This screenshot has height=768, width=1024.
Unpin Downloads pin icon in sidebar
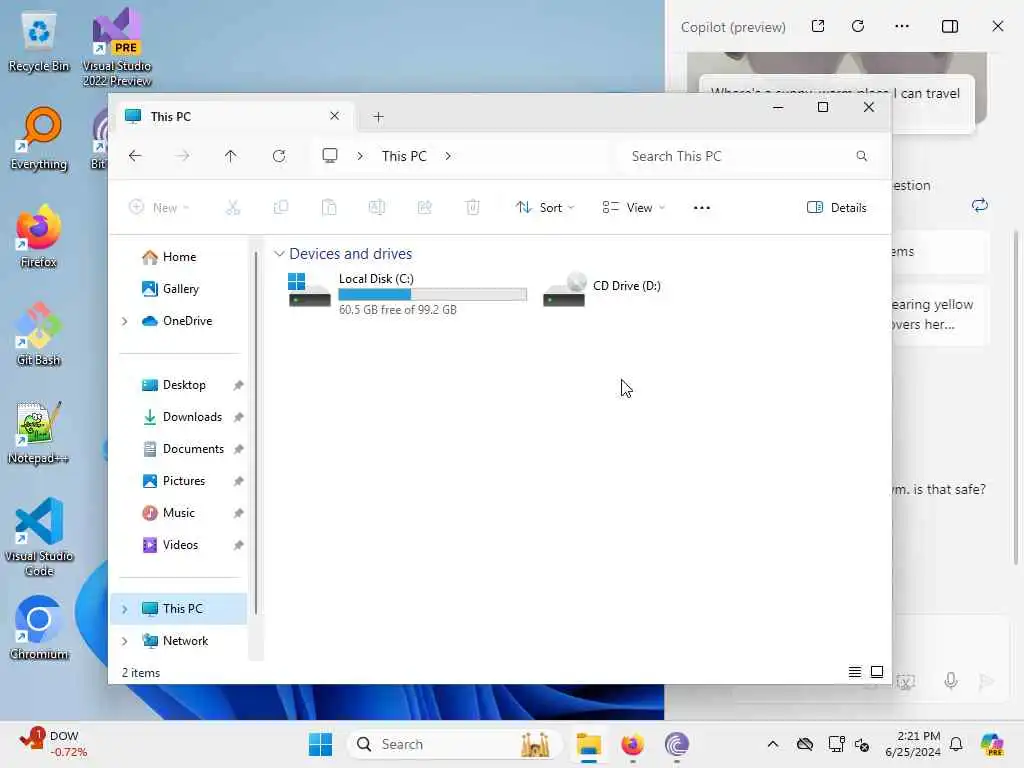[238, 417]
